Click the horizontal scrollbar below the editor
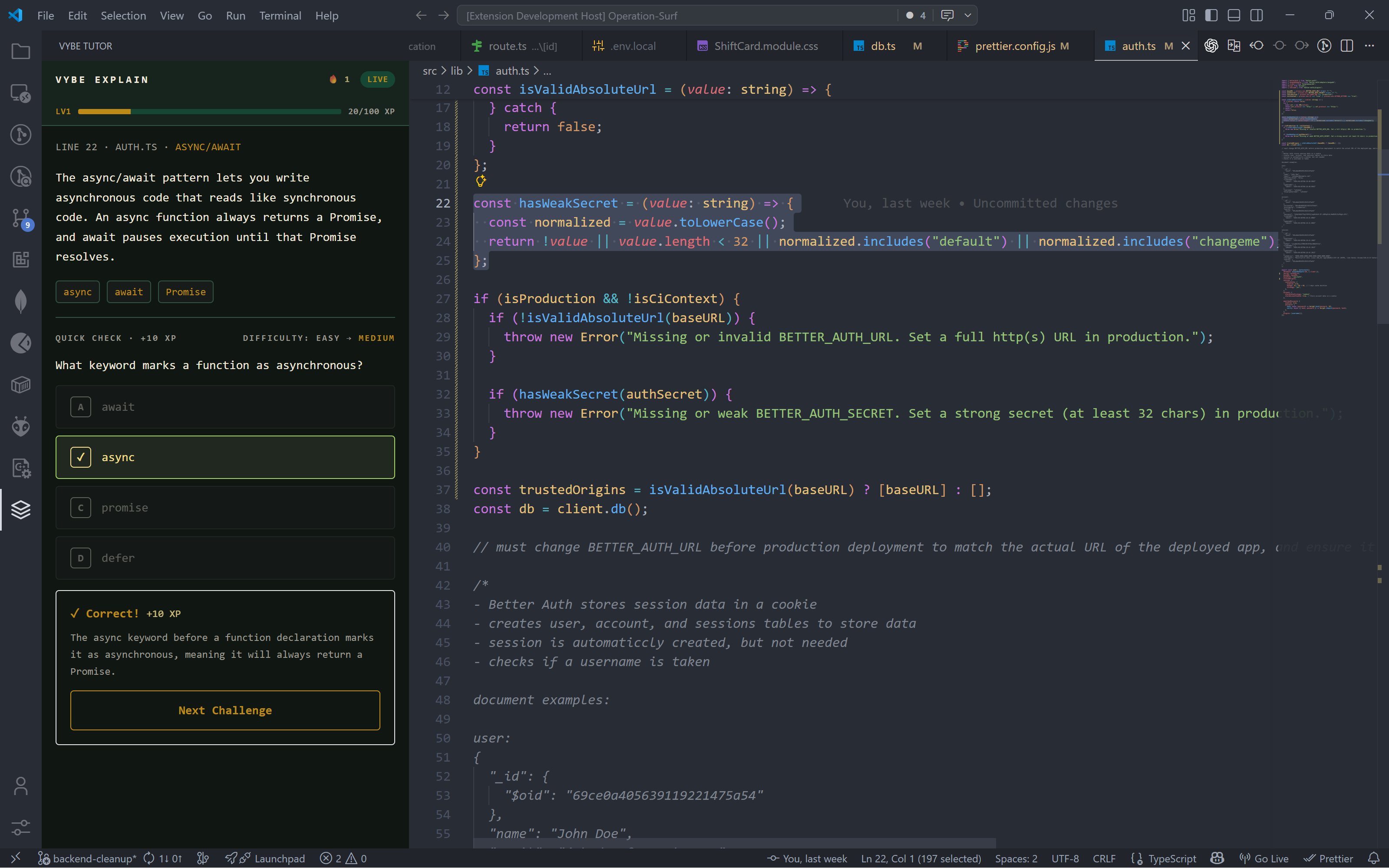The height and width of the screenshot is (868, 1389). [735, 843]
